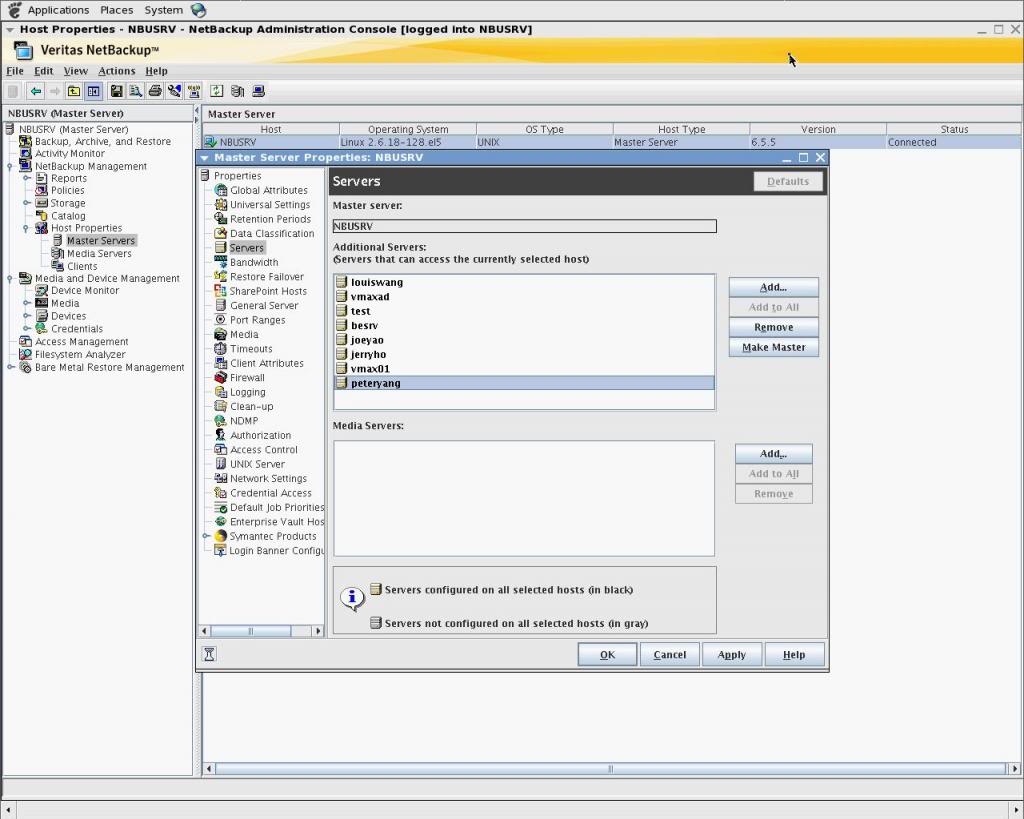This screenshot has width=1024, height=819.
Task: Click Remove next to Additional Servers list
Action: (x=773, y=327)
